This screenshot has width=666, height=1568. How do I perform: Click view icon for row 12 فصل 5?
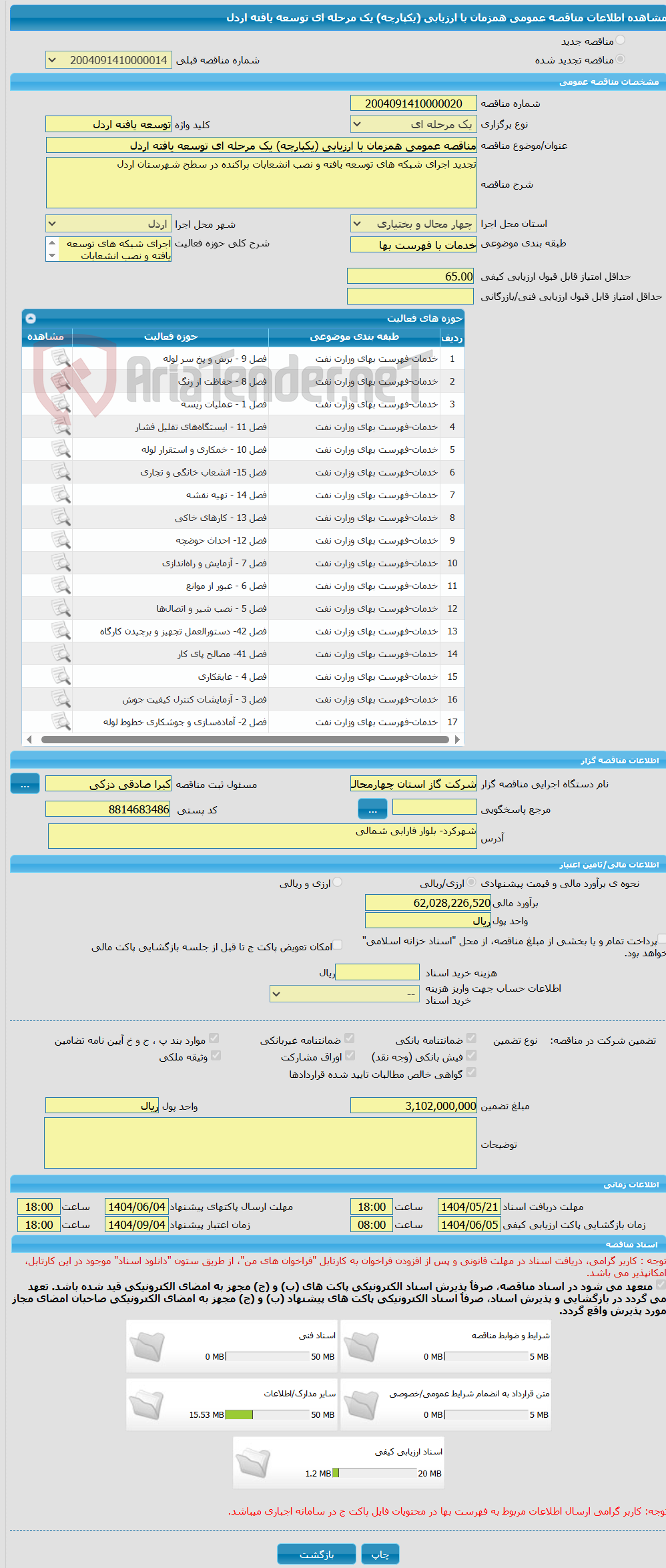tap(61, 608)
